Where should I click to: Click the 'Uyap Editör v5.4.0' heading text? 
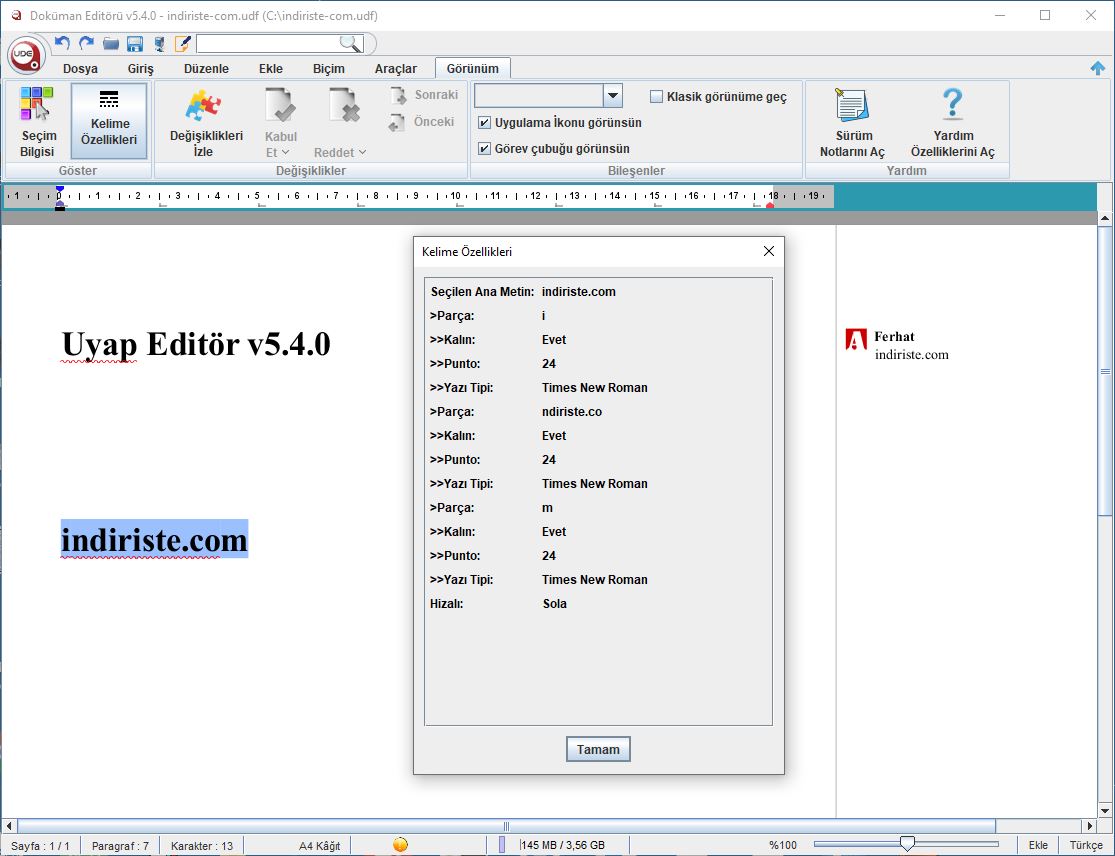click(196, 345)
